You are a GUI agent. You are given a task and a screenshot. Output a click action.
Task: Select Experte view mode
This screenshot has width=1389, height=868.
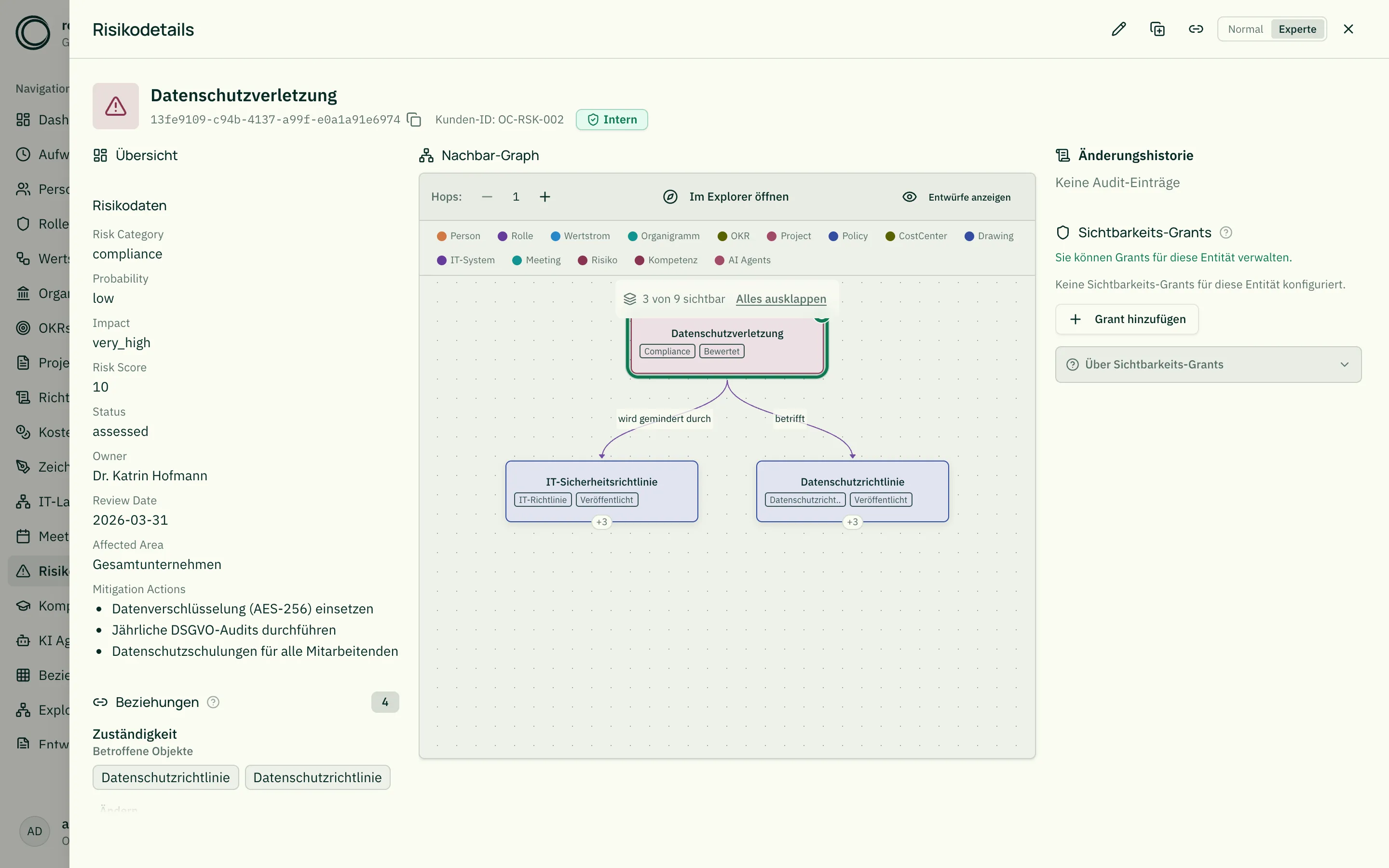pyautogui.click(x=1297, y=29)
